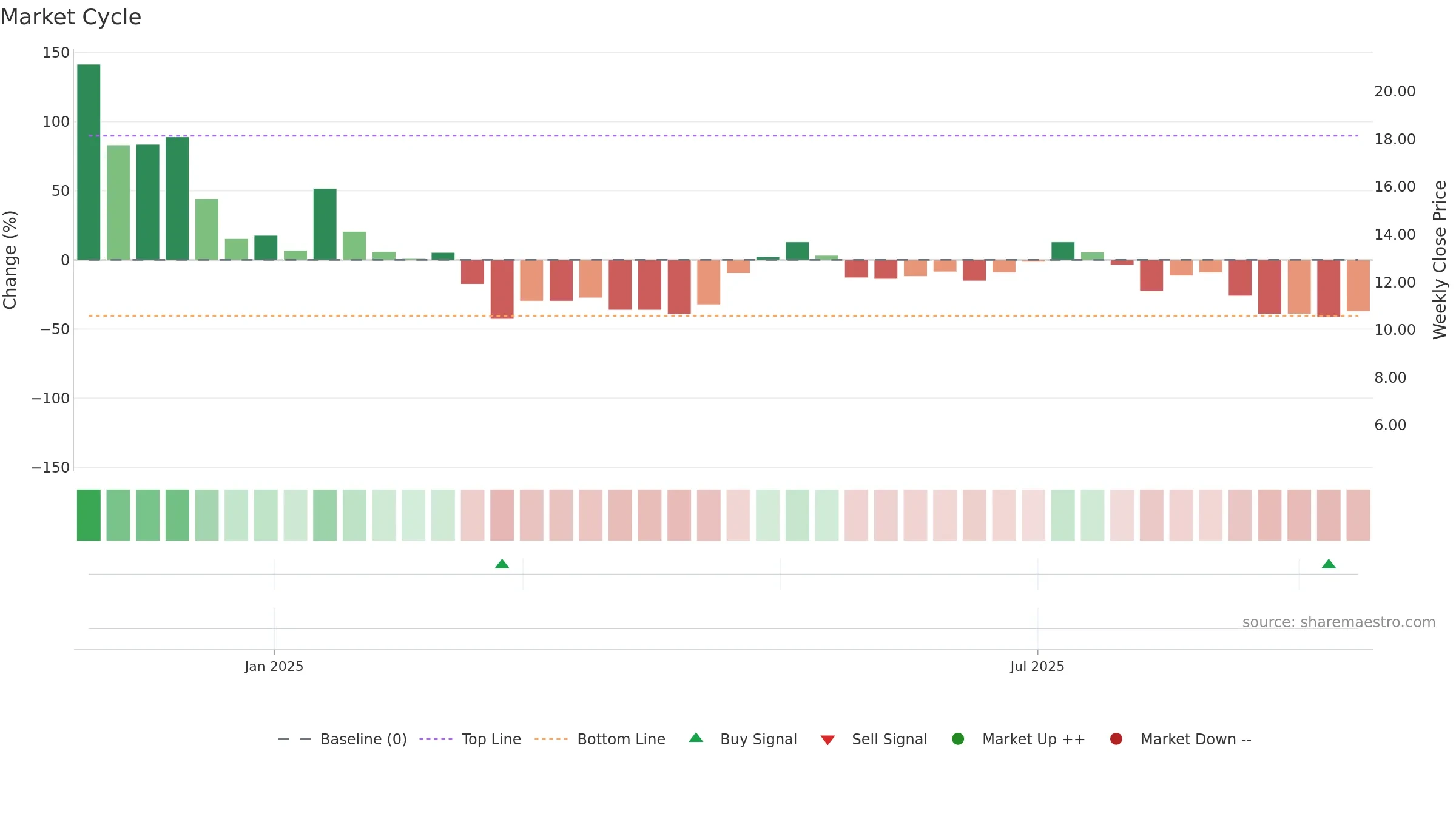Select the last buy signal marker at right
Screen dimensions: 1456x819
[1329, 564]
